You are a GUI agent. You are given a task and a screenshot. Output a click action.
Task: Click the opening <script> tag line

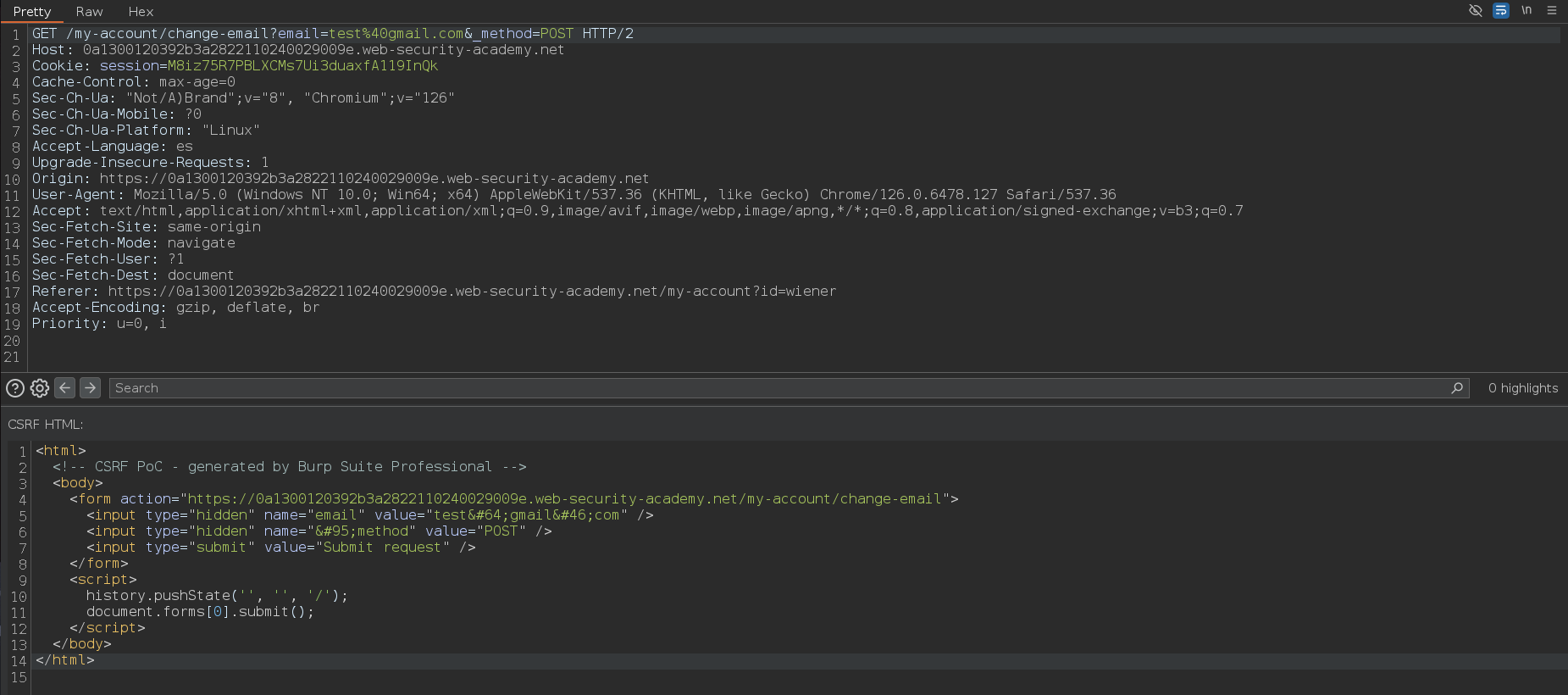[x=103, y=580]
